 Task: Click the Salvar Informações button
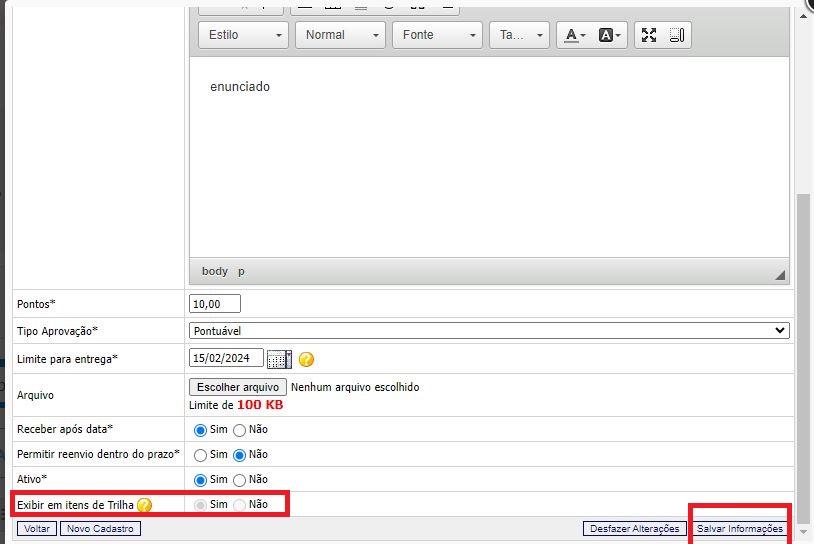pos(740,528)
